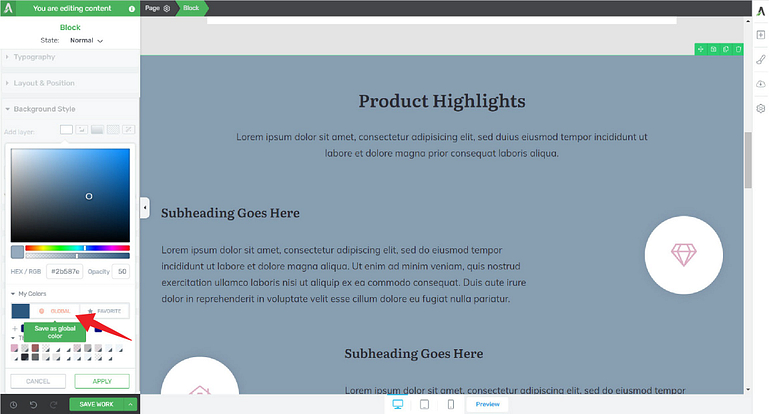Click the first 'Subheading Goes Here' heading

click(x=231, y=213)
